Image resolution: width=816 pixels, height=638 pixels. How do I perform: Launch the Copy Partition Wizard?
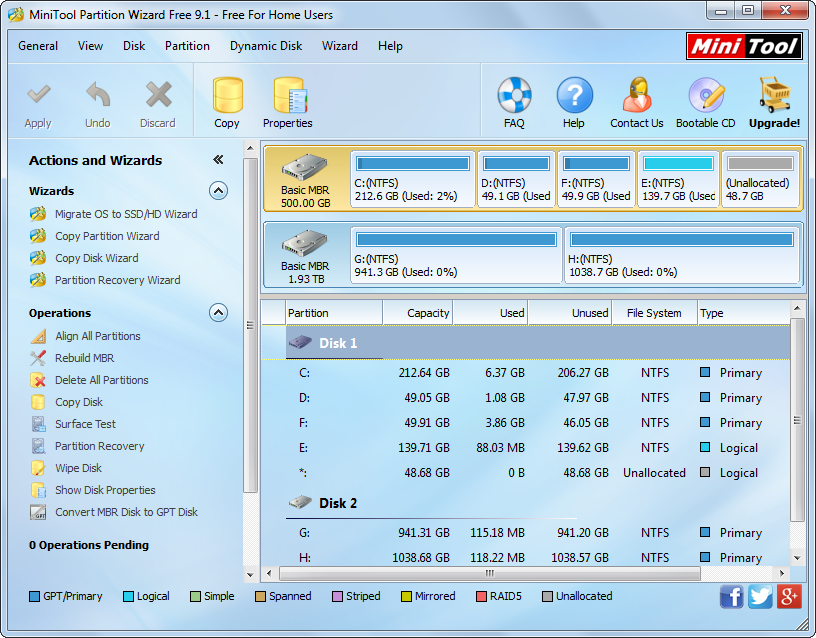click(107, 236)
